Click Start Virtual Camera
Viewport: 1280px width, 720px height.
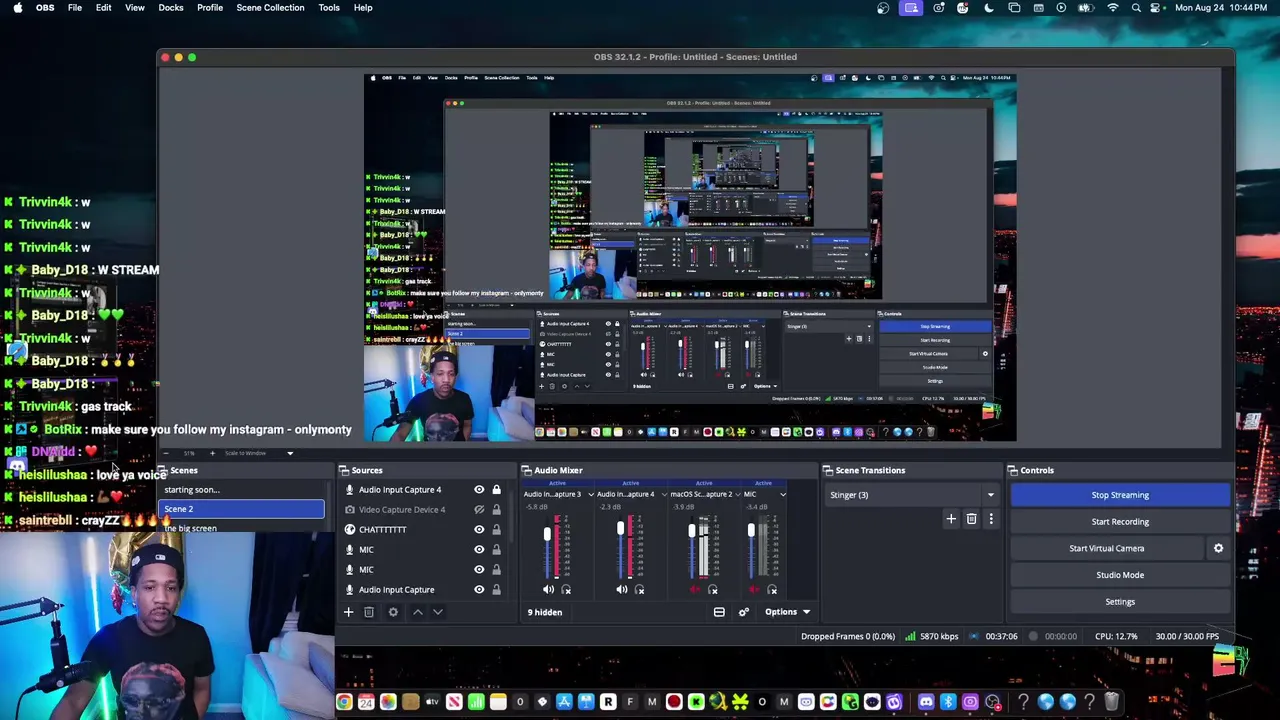click(x=1106, y=548)
